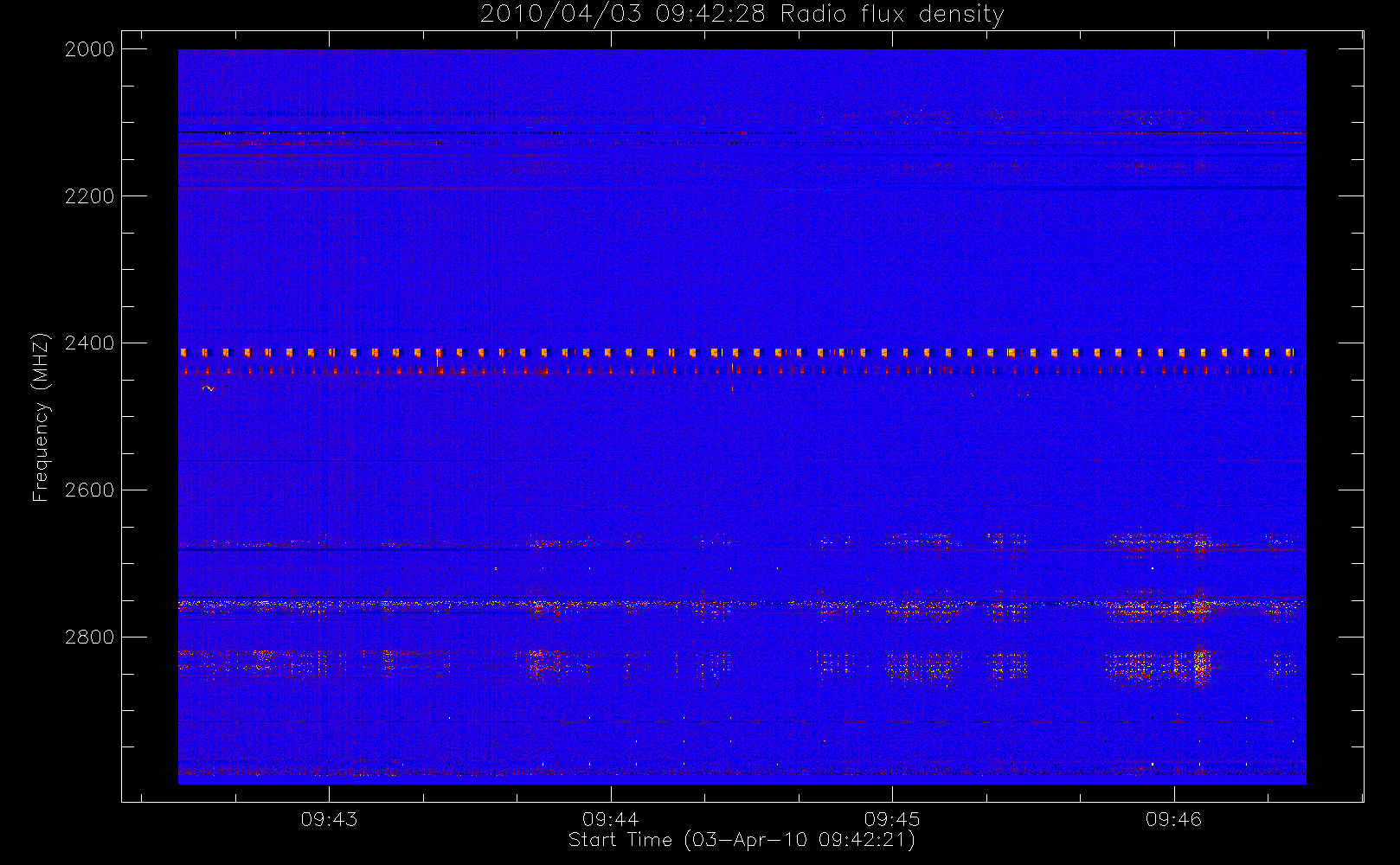Click the plot title "2010/04/03 09:42:28 Radio flux density"
The height and width of the screenshot is (865, 1400).
(742, 15)
